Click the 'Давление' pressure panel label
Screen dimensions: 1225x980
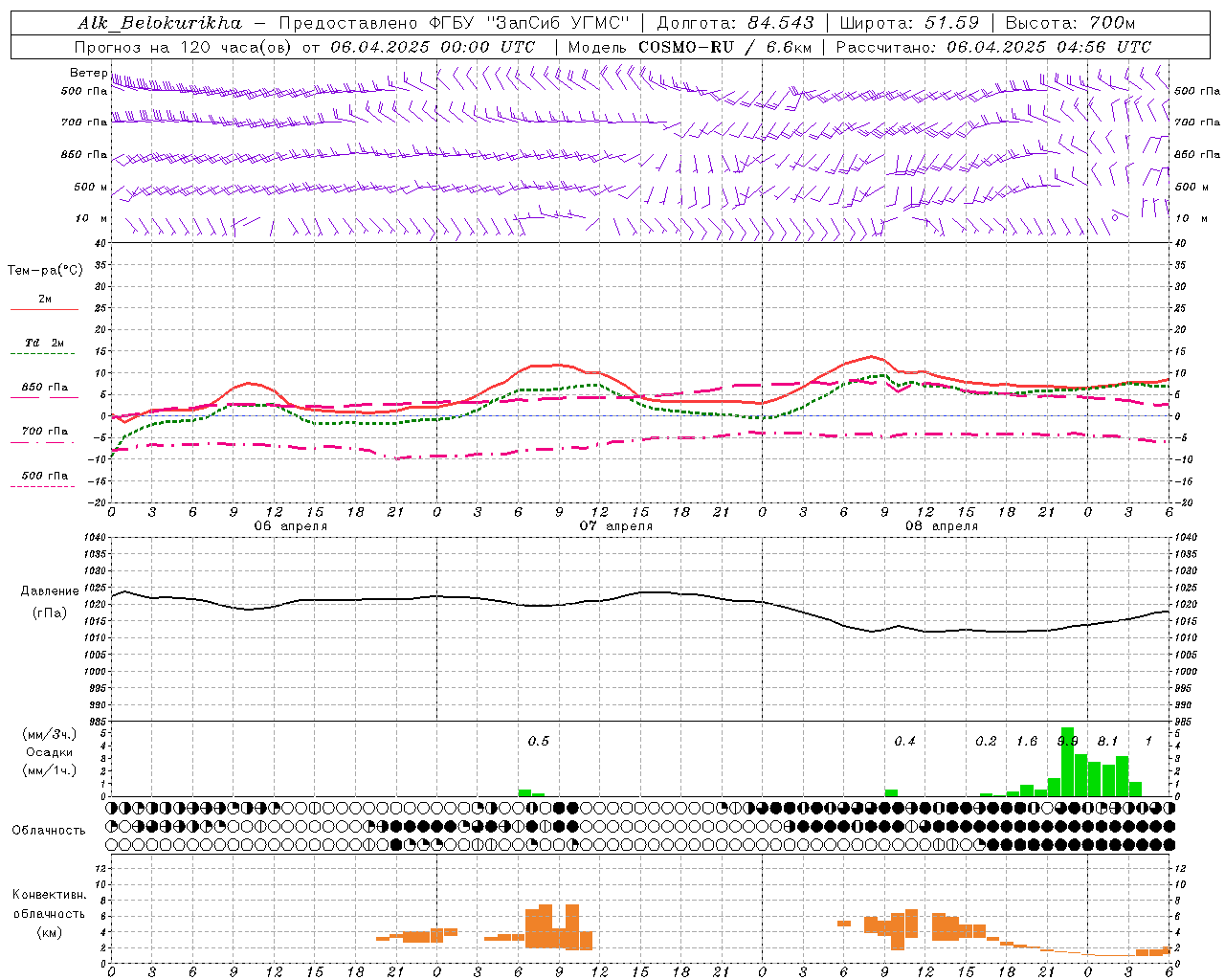point(50,591)
